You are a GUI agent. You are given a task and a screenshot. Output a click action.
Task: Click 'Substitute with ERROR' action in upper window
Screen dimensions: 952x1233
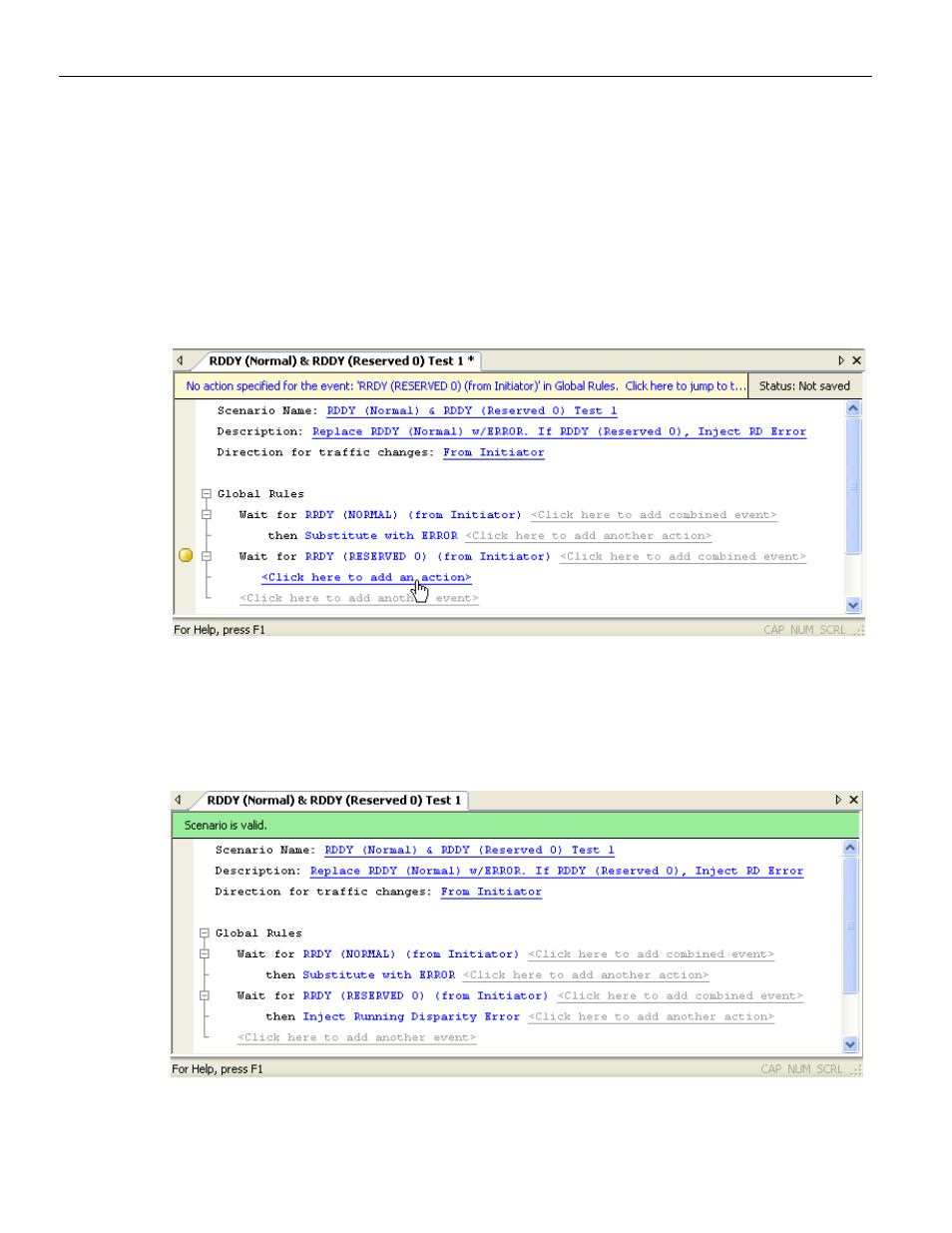point(381,535)
